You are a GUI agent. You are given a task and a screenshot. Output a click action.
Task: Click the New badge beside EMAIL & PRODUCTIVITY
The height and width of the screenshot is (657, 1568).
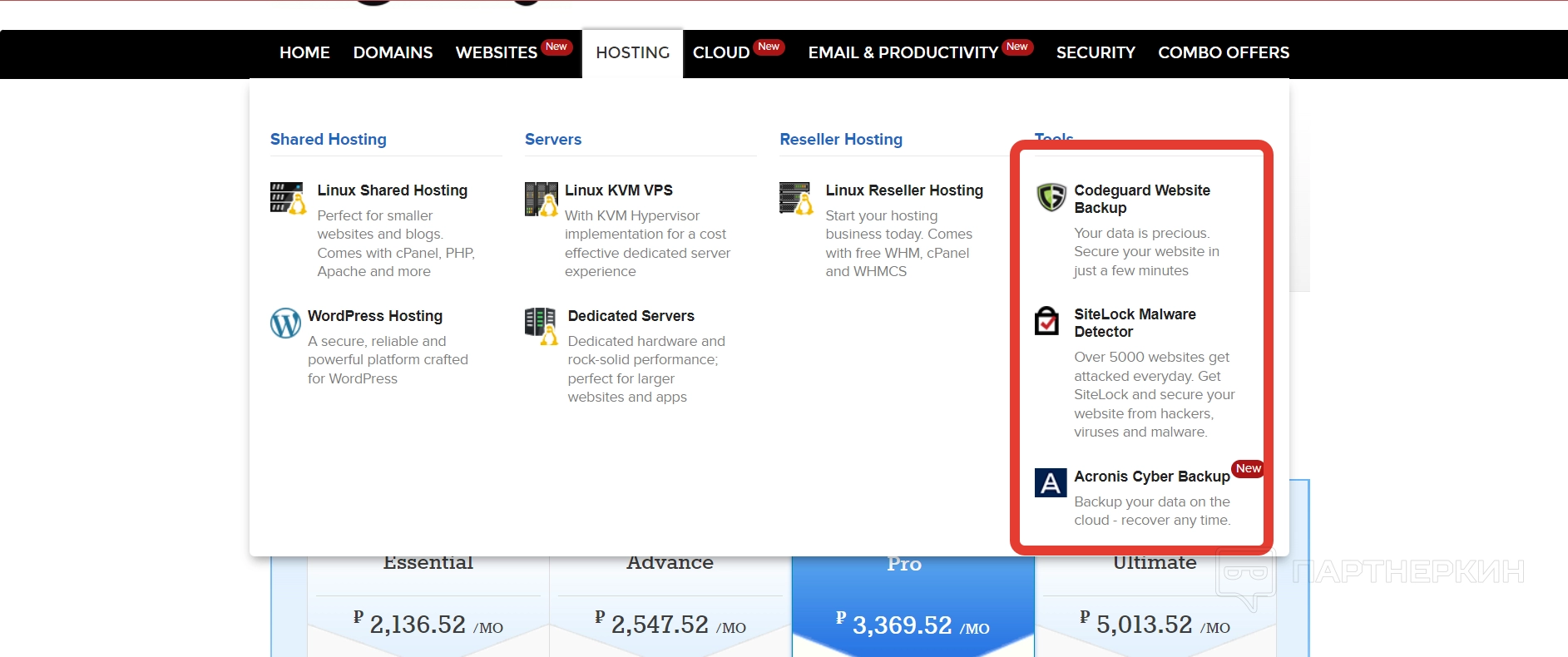pyautogui.click(x=1017, y=47)
